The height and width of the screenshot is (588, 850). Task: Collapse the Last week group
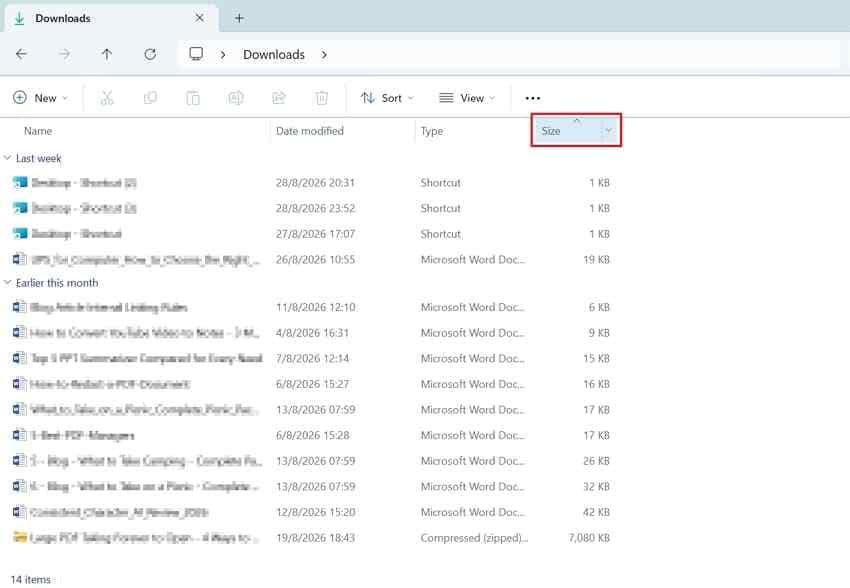(7, 158)
